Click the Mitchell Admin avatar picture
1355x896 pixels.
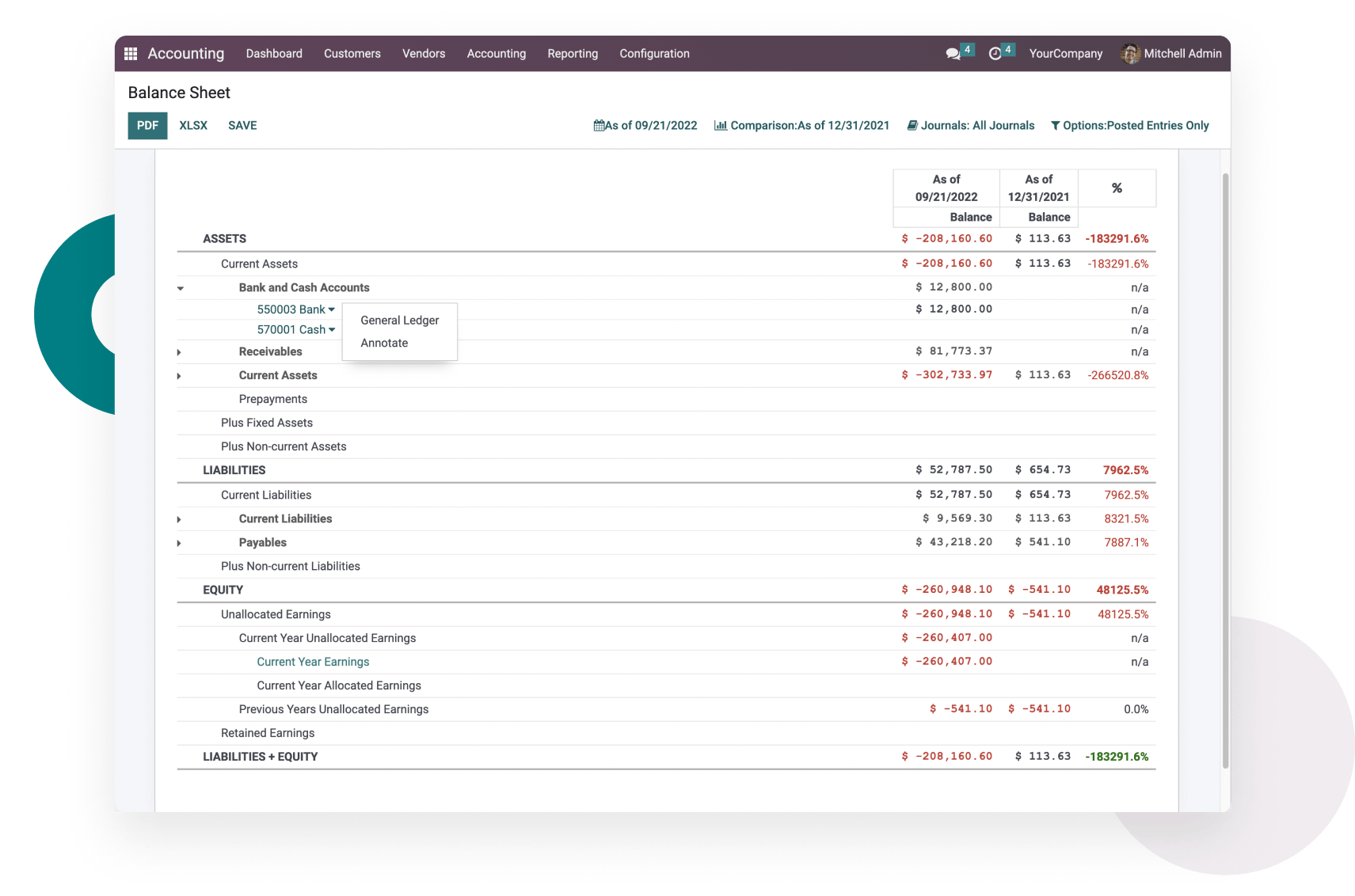point(1130,54)
